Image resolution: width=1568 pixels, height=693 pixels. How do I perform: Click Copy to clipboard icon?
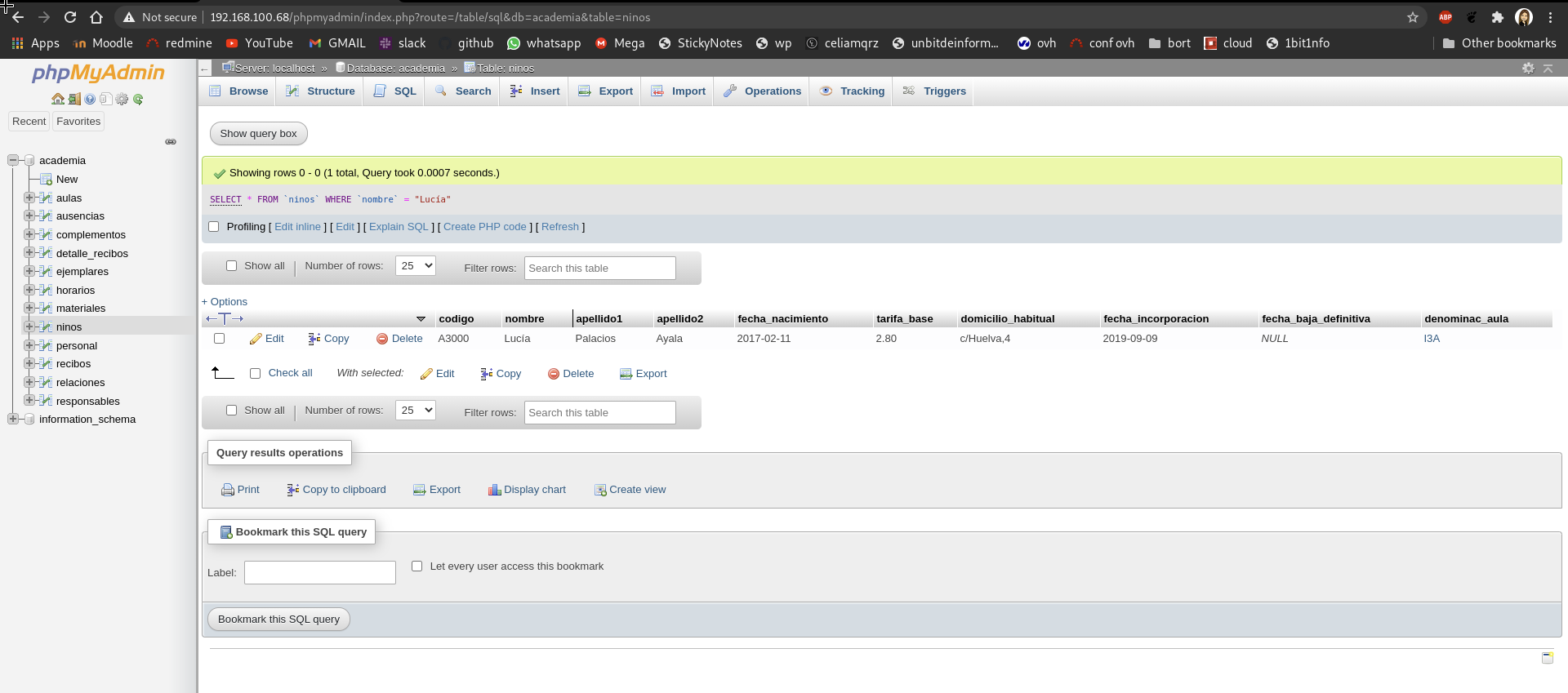[292, 490]
